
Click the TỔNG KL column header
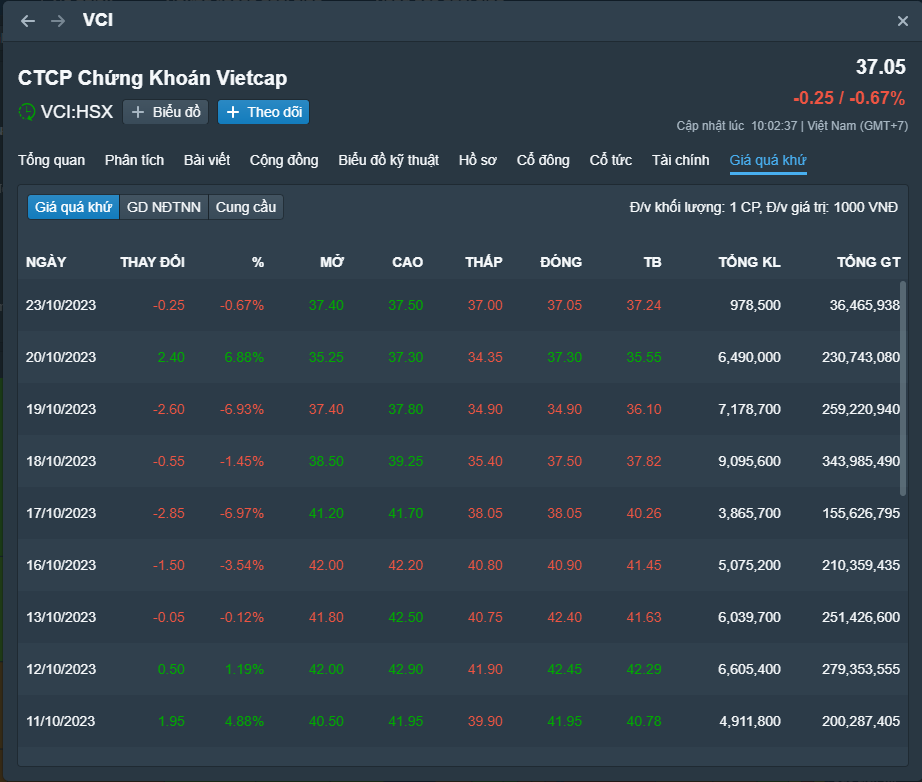[749, 262]
